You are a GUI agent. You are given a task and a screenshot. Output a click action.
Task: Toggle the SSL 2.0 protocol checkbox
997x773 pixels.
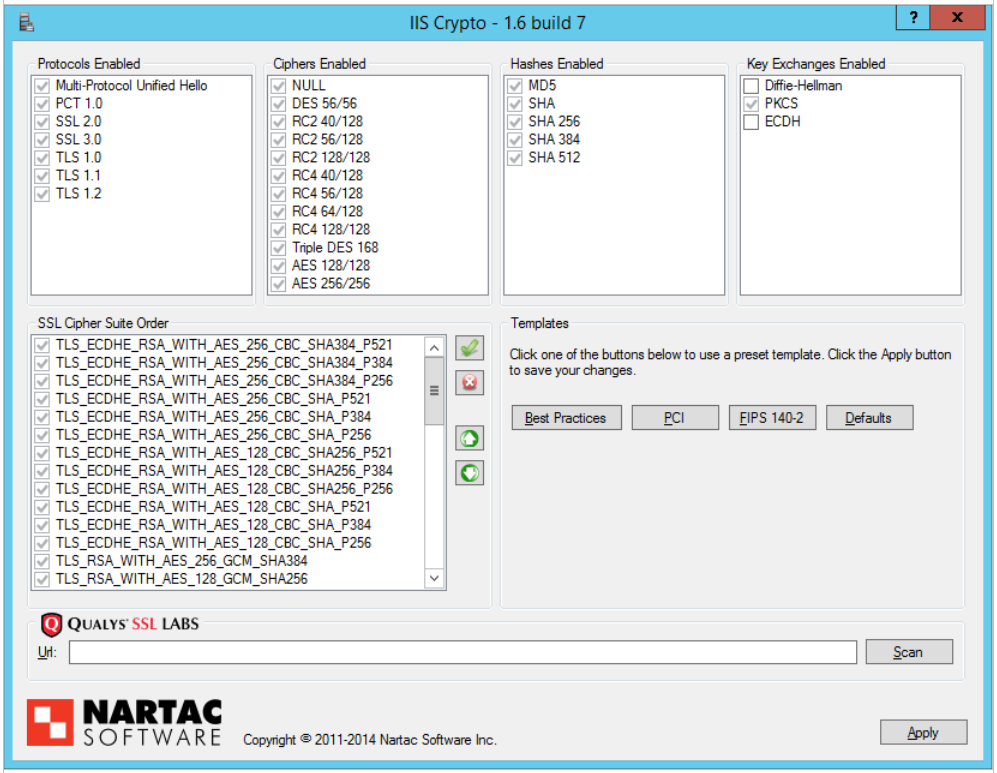(x=42, y=122)
